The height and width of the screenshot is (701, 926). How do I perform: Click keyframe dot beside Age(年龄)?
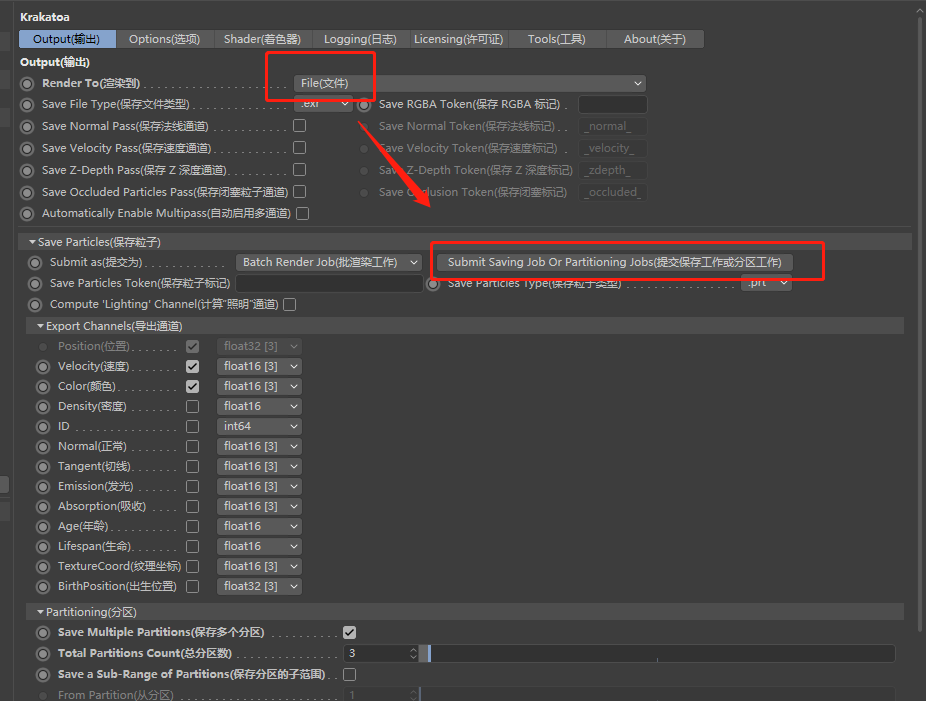coord(43,527)
